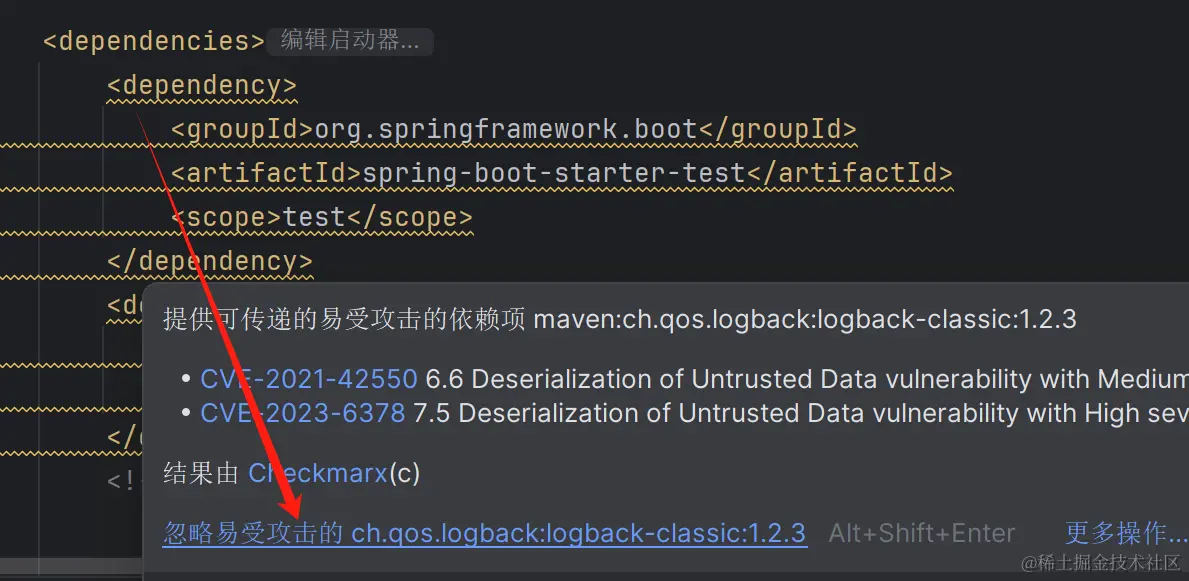Click the 忽略易受攻击的 logback-classic:1.2.3 action link
This screenshot has width=1189, height=581.
pyautogui.click(x=484, y=533)
